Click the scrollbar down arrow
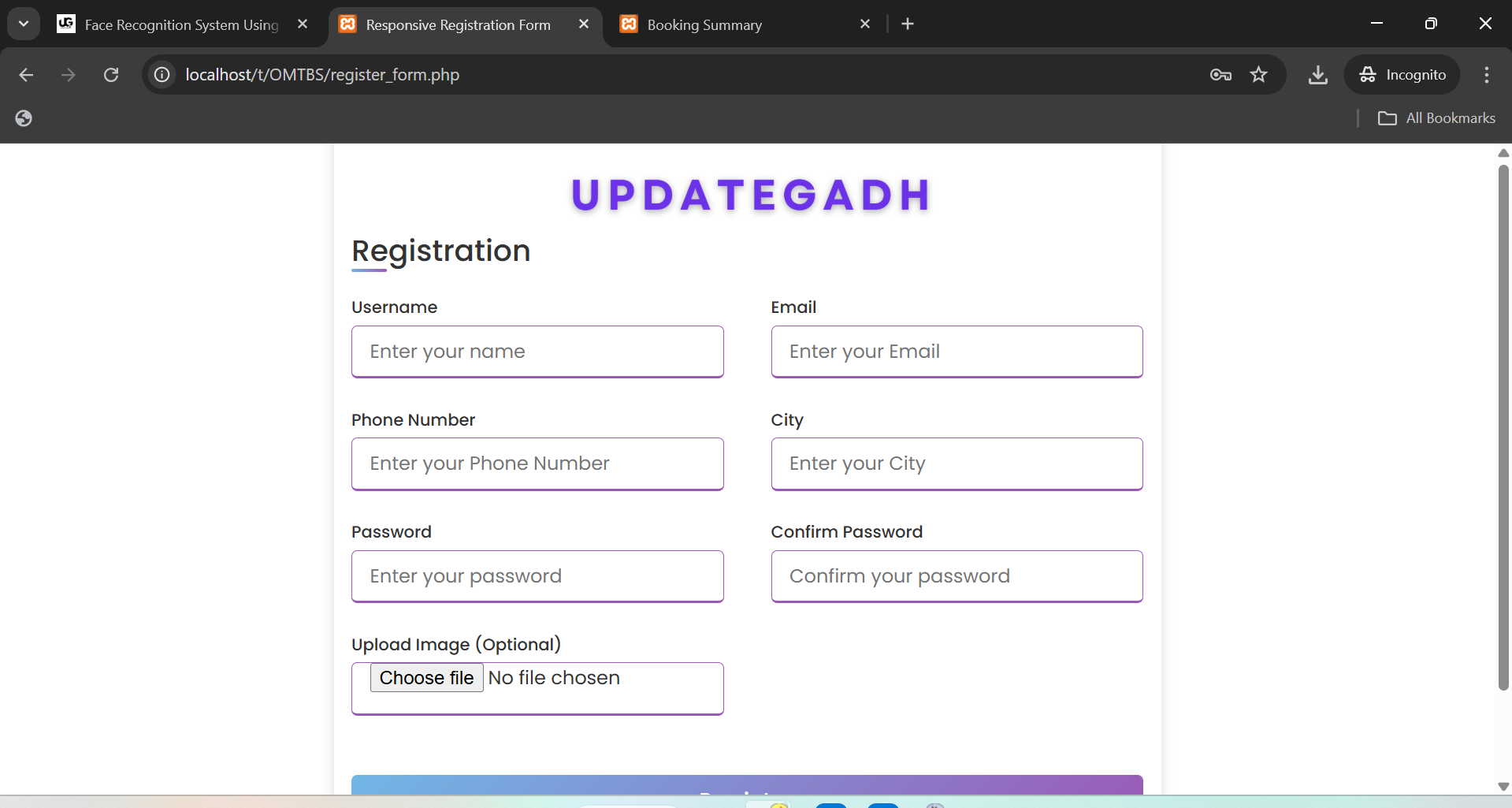The height and width of the screenshot is (808, 1512). pyautogui.click(x=1503, y=786)
